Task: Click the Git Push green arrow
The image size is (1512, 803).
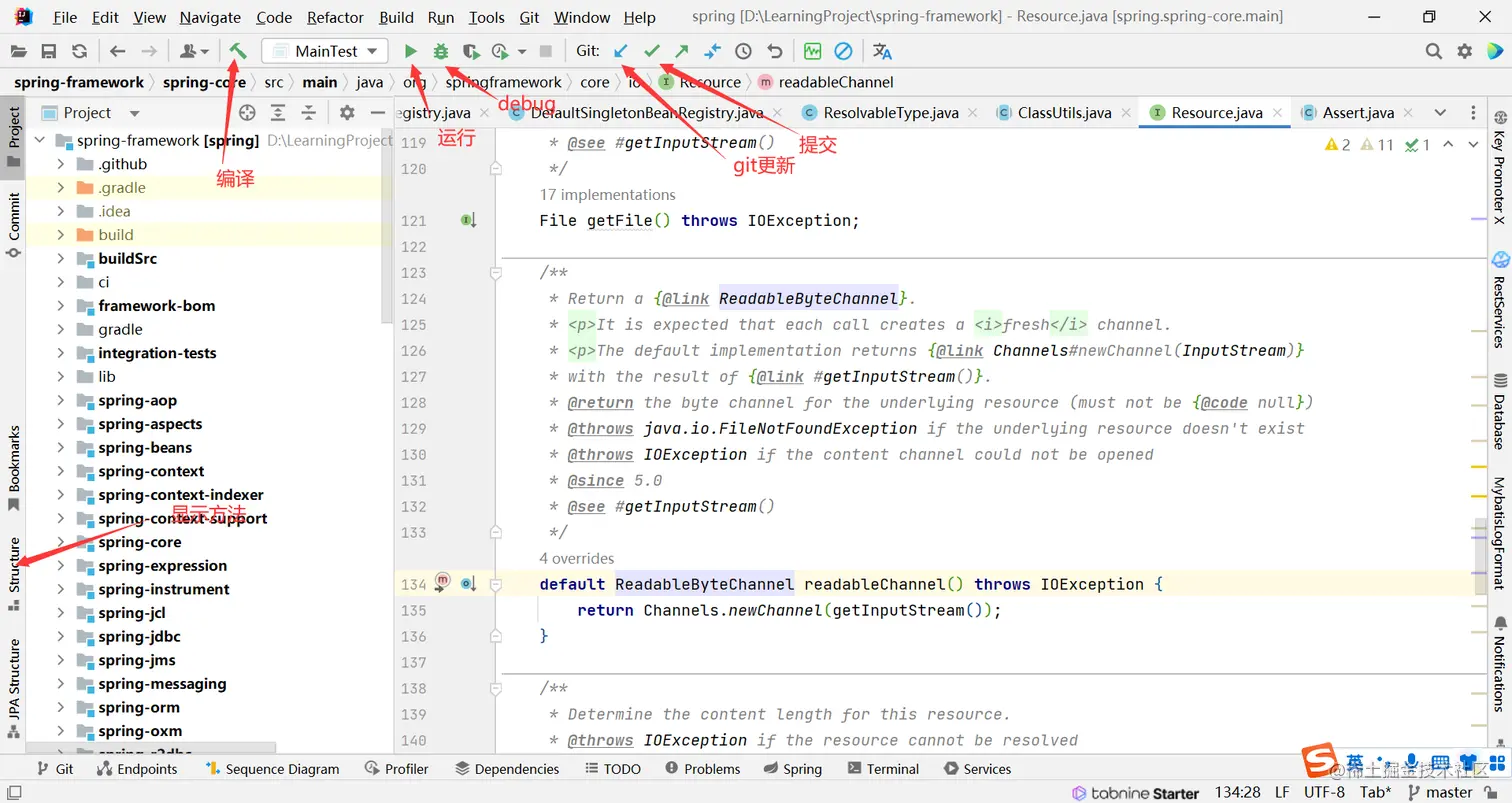Action: pos(682,51)
